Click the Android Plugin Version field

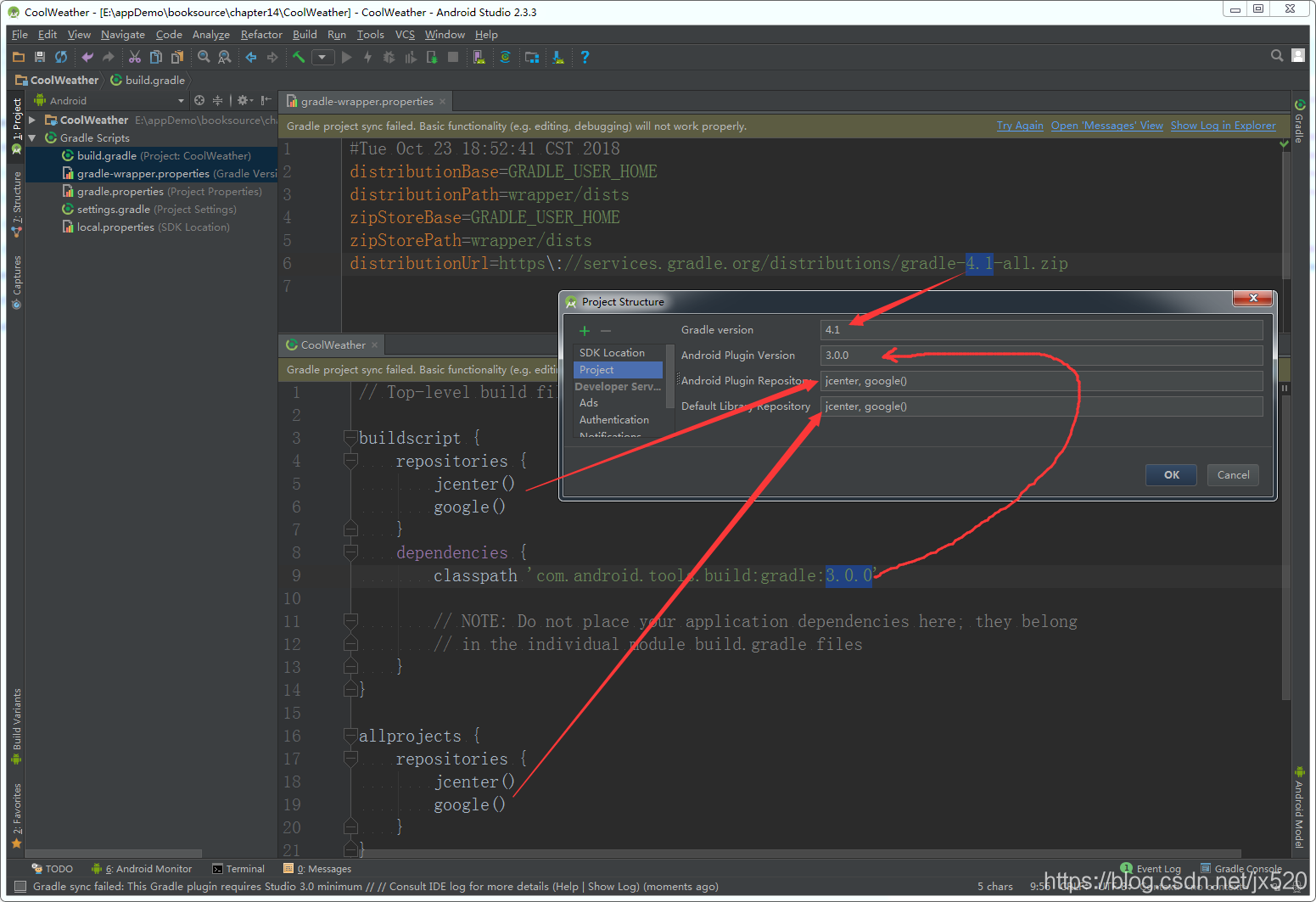[1041, 355]
